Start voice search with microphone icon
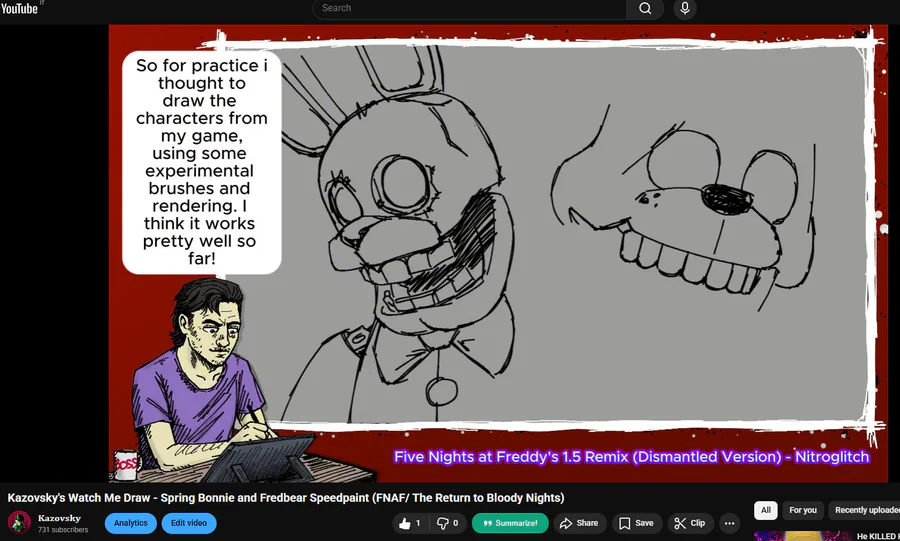 pyautogui.click(x=685, y=8)
